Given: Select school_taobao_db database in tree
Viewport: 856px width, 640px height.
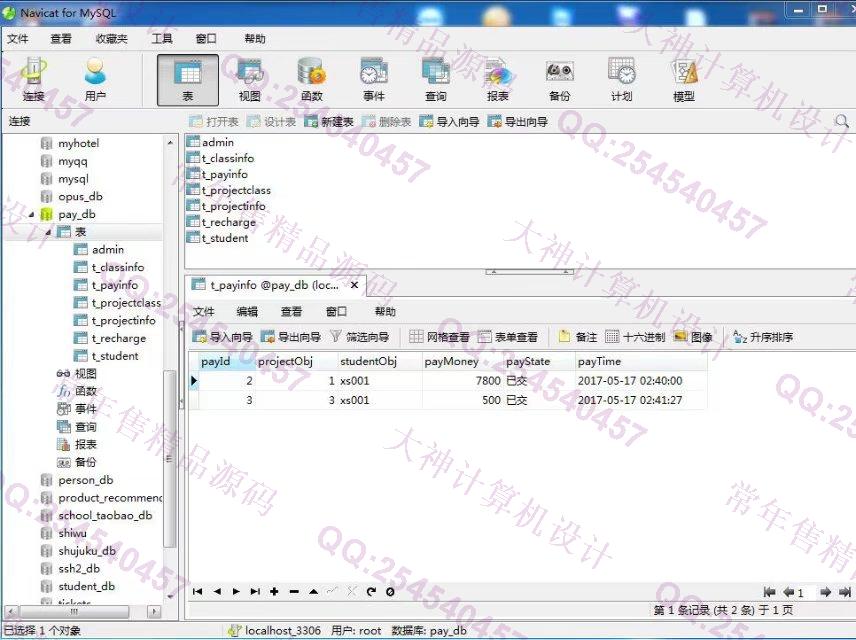Looking at the screenshot, I should coord(105,515).
